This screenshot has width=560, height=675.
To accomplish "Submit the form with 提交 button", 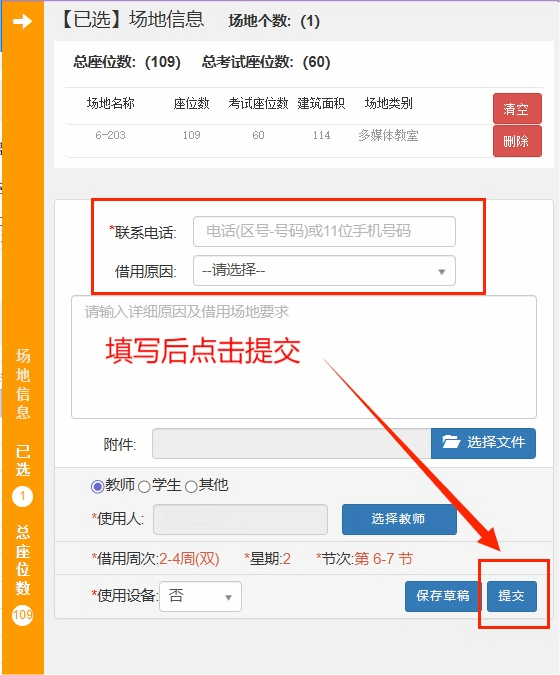I will click(512, 596).
